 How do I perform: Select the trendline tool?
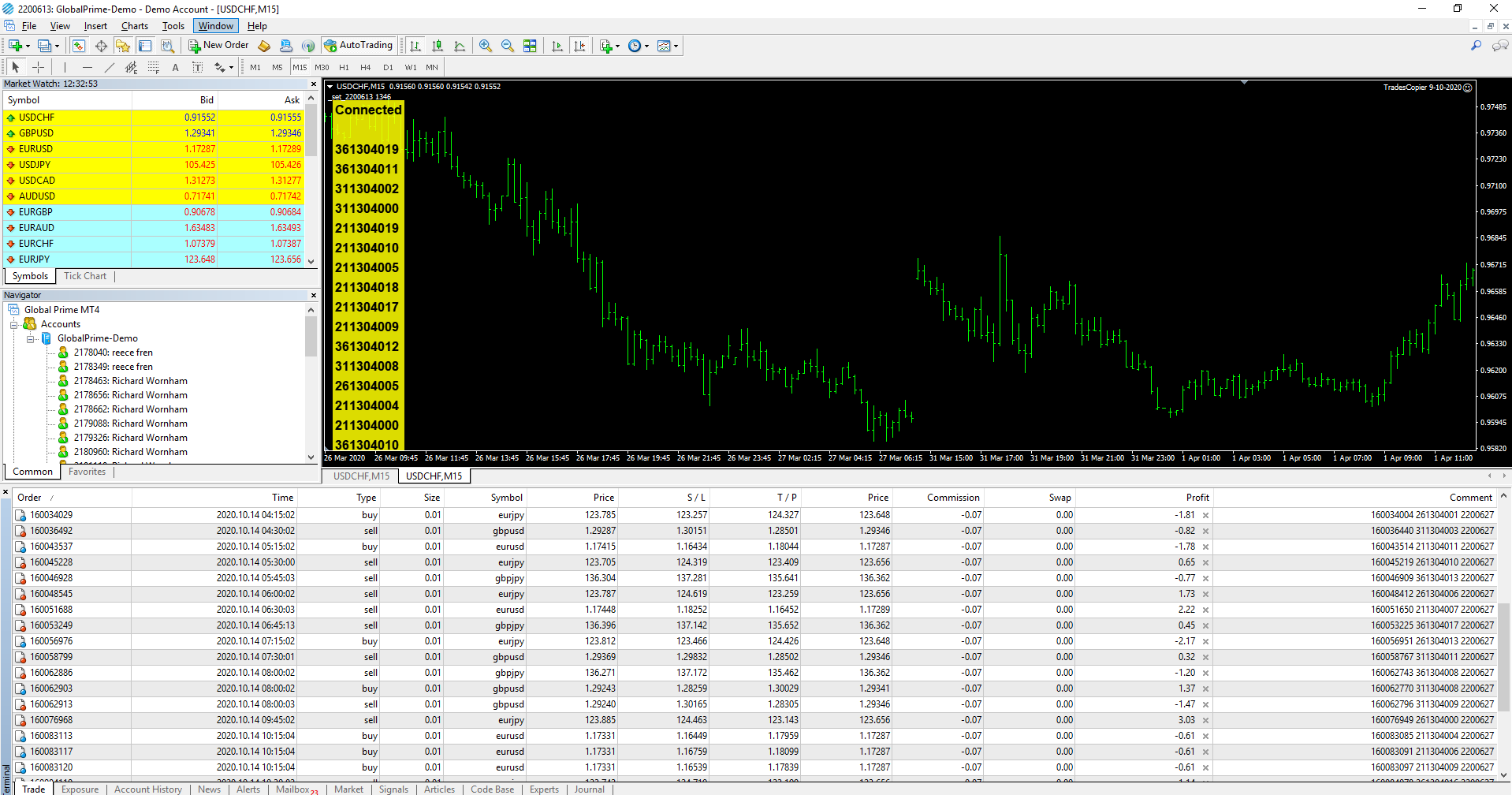click(109, 67)
